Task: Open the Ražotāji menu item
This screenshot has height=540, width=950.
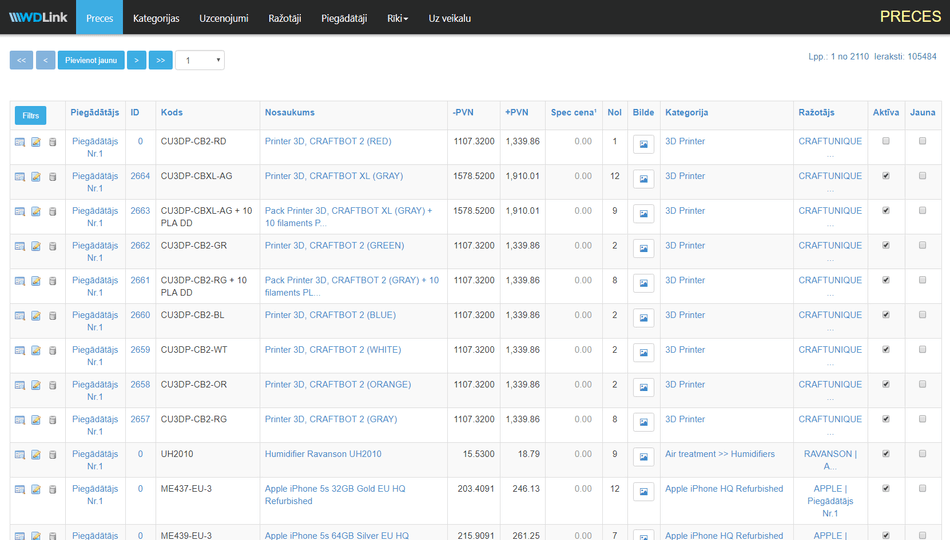Action: click(x=284, y=18)
